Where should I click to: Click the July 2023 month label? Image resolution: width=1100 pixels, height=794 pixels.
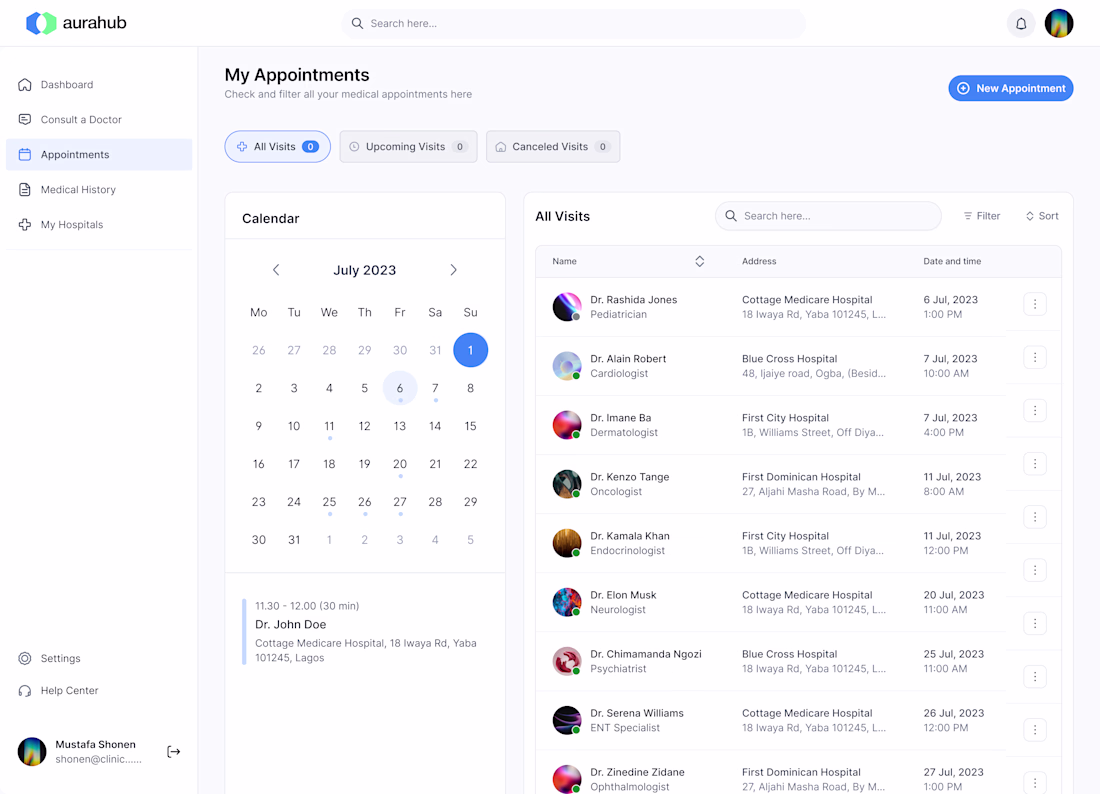(x=365, y=270)
